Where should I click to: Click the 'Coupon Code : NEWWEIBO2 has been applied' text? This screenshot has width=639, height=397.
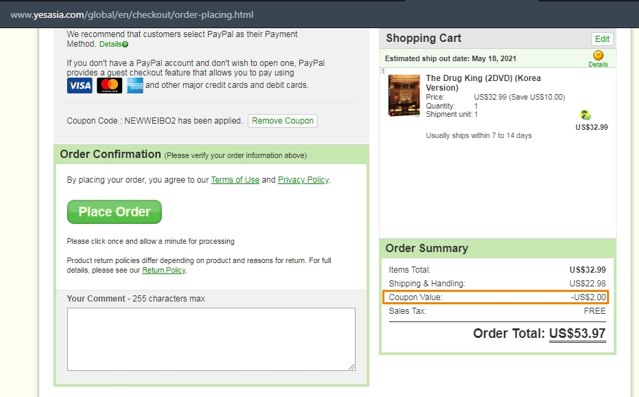pos(154,121)
